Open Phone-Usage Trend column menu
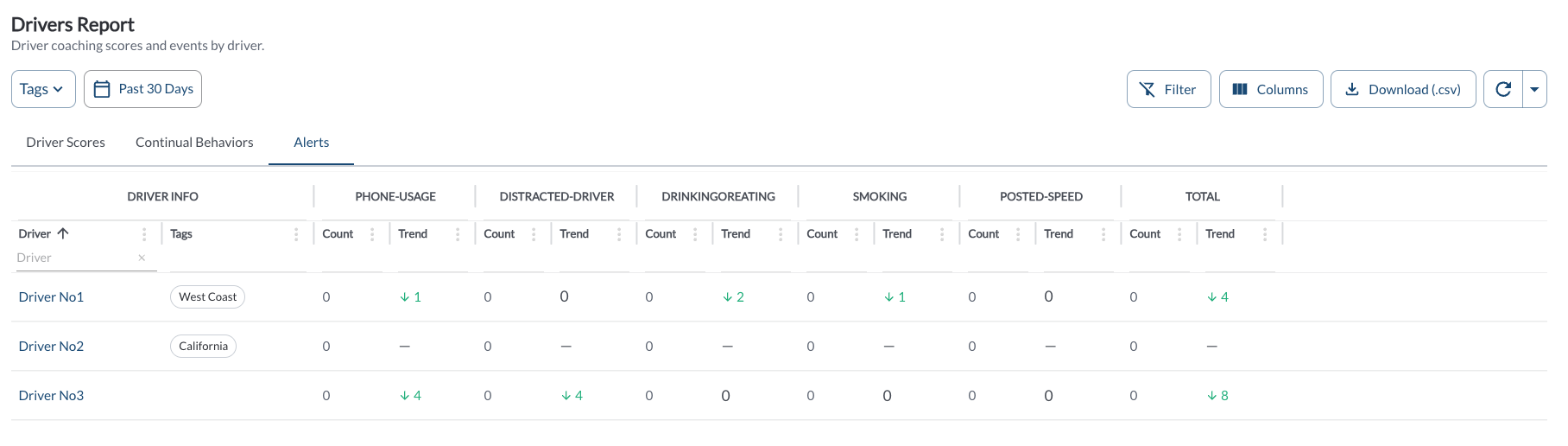This screenshot has width=1568, height=446. pos(458,234)
